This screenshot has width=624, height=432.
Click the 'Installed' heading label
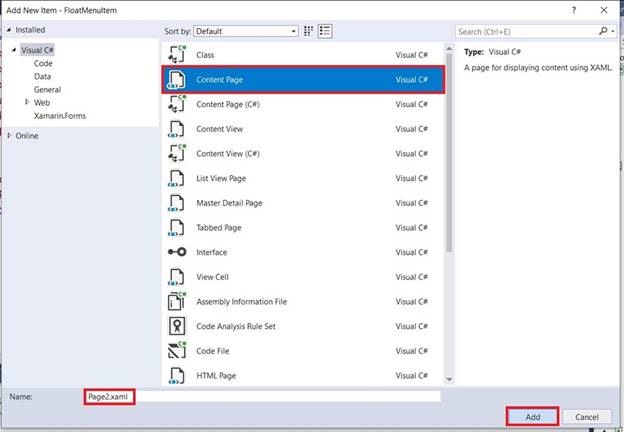pyautogui.click(x=30, y=30)
